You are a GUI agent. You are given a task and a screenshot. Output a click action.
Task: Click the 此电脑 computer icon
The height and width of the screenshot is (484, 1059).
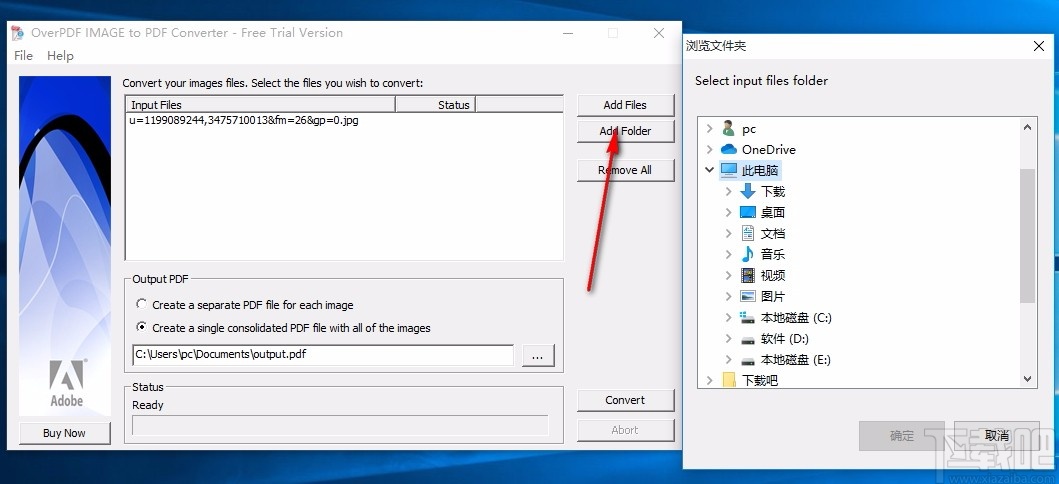[729, 170]
